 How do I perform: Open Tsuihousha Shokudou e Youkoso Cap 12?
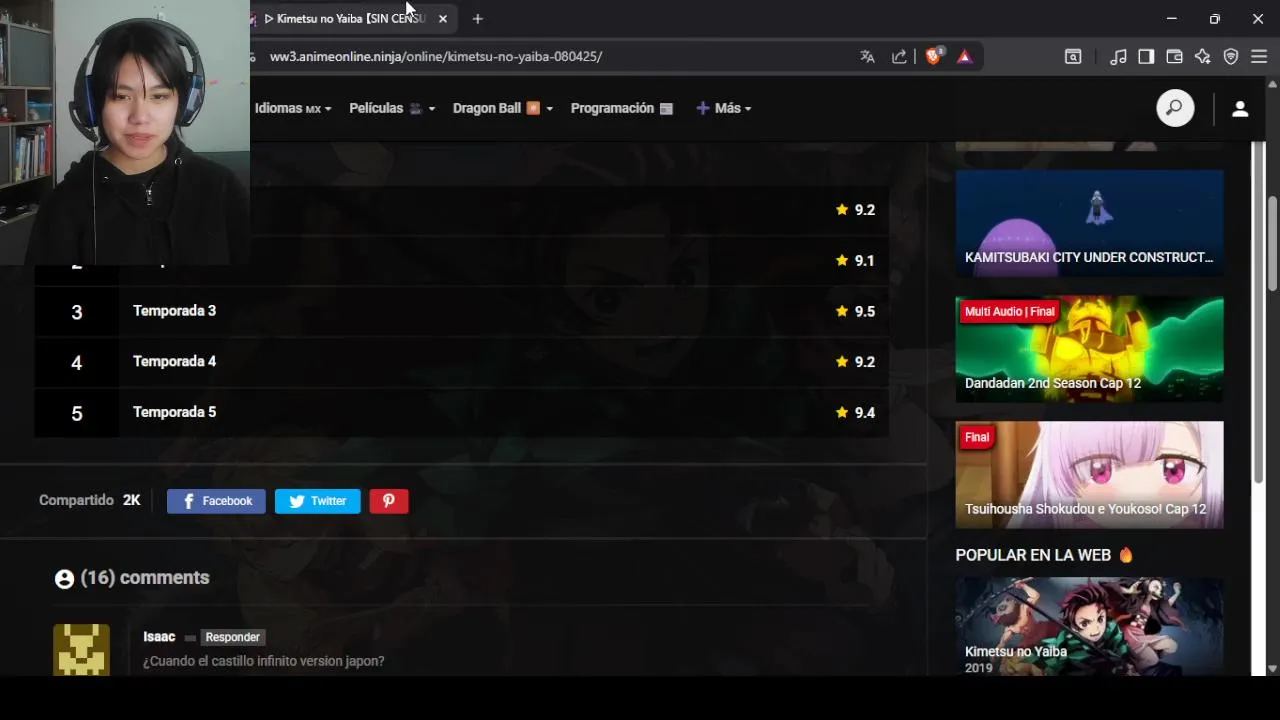[x=1089, y=475]
